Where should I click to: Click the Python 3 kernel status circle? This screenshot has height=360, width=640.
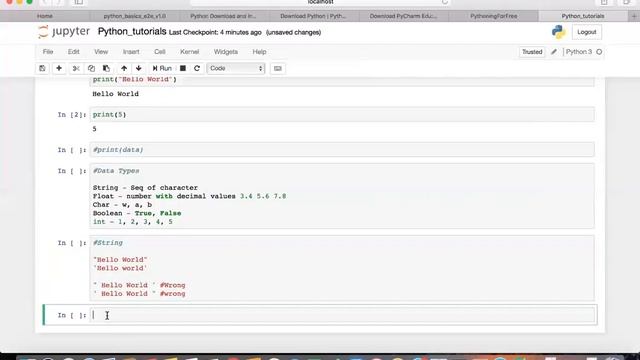pos(599,52)
